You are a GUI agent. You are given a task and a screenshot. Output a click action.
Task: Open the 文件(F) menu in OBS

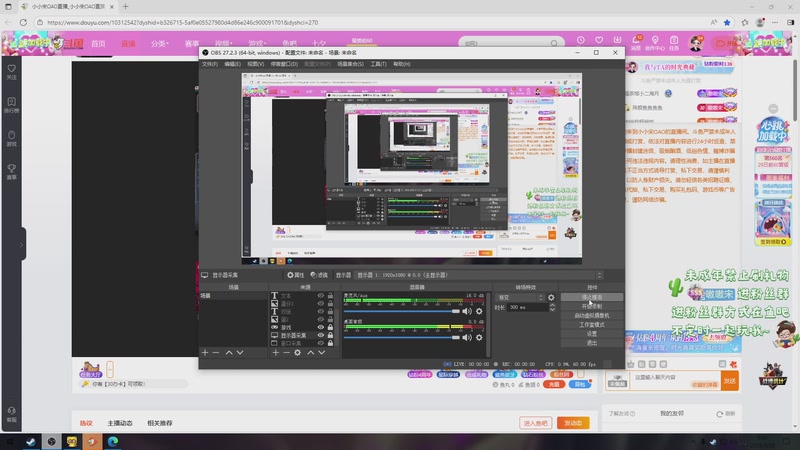point(210,64)
